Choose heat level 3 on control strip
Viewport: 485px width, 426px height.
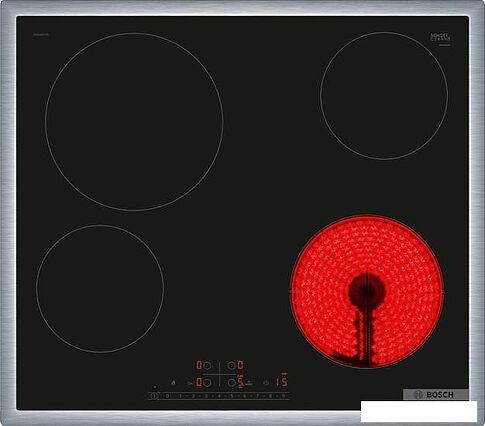point(206,396)
